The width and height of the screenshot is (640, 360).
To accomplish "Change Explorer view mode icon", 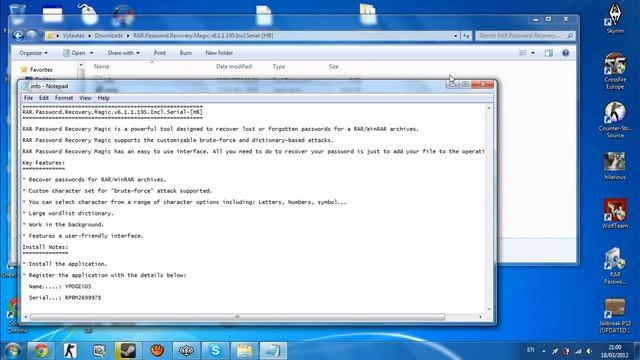I will pos(523,53).
